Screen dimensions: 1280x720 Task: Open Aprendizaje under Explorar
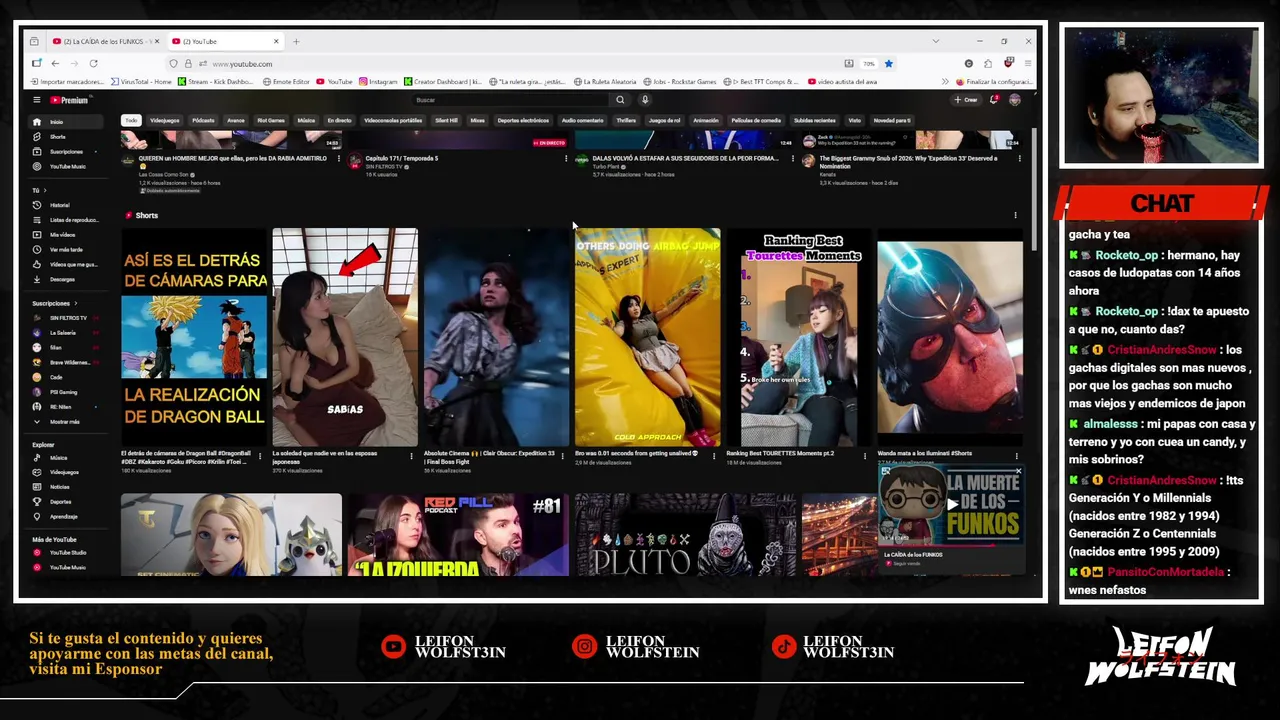[x=67, y=517]
